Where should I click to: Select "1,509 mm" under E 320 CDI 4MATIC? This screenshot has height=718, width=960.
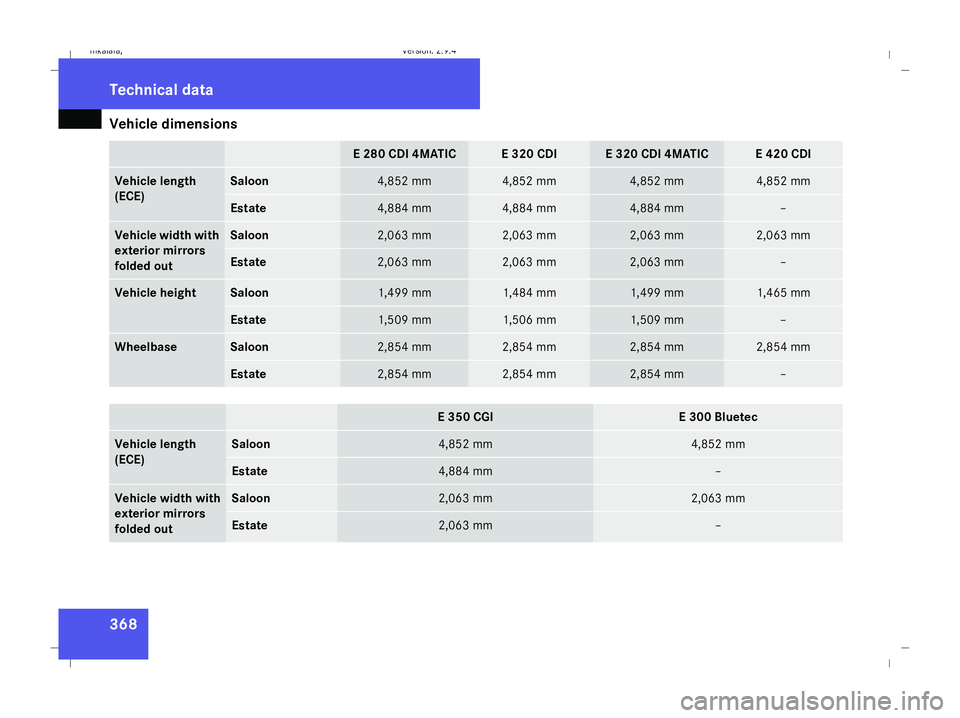656,320
